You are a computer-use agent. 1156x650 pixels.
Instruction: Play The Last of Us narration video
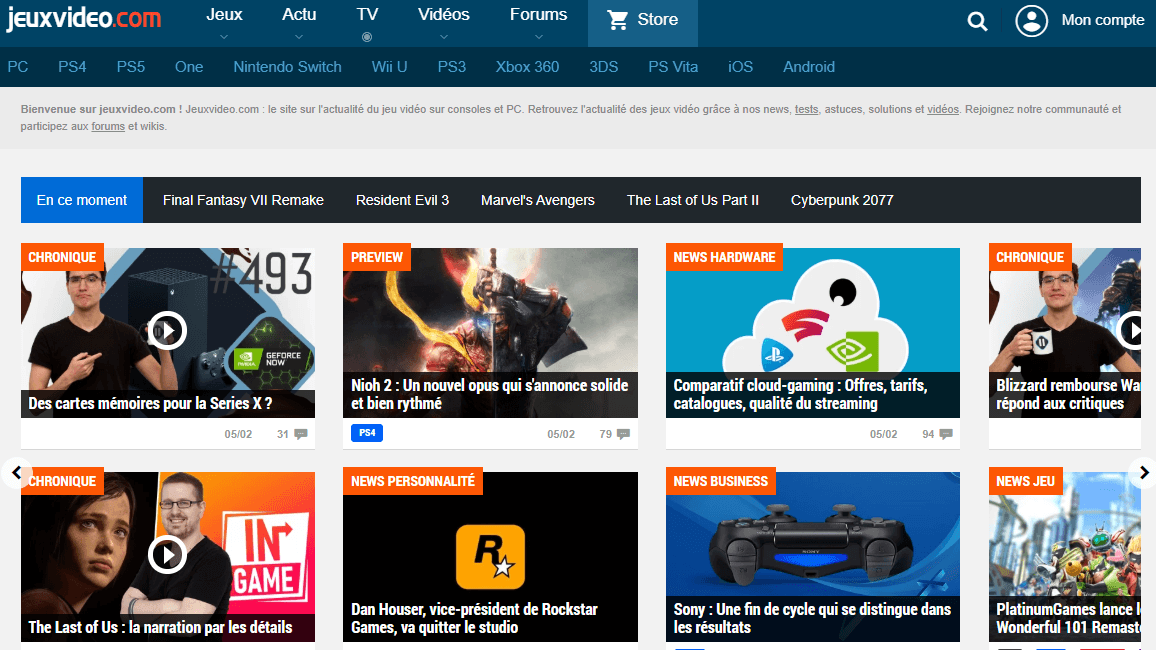[167, 553]
